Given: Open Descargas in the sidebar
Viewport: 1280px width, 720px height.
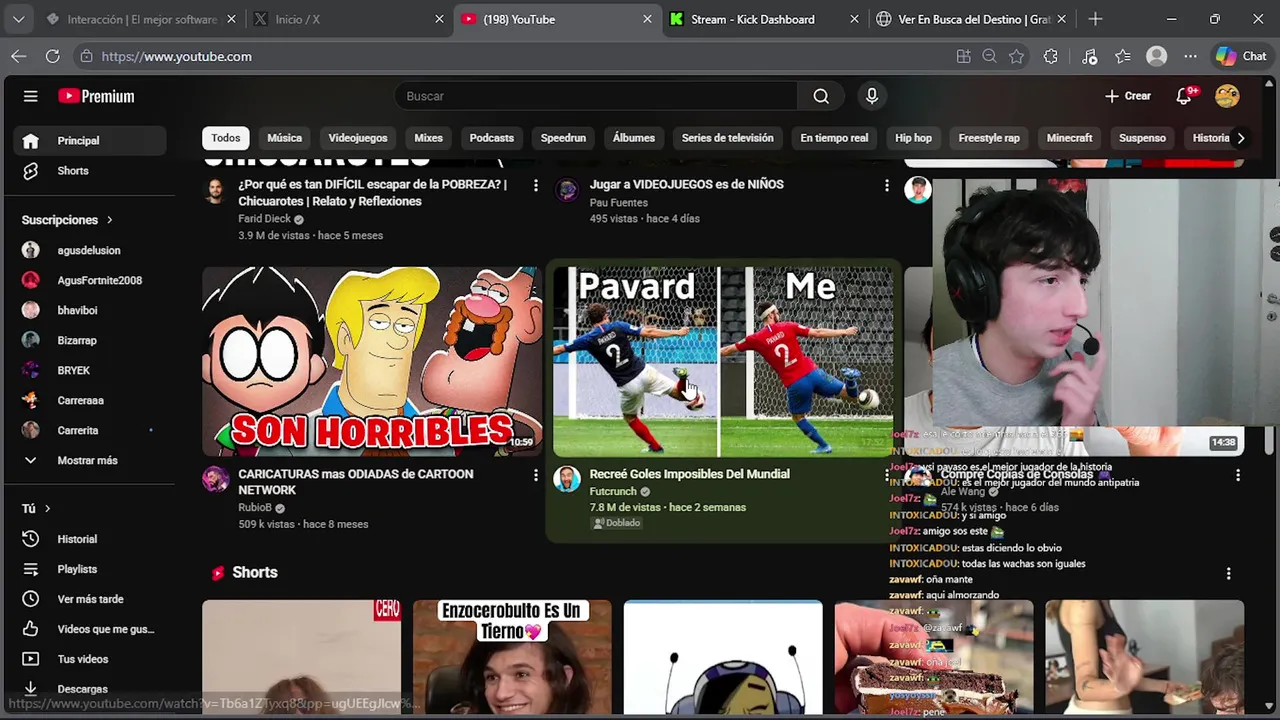Looking at the screenshot, I should tap(90, 689).
